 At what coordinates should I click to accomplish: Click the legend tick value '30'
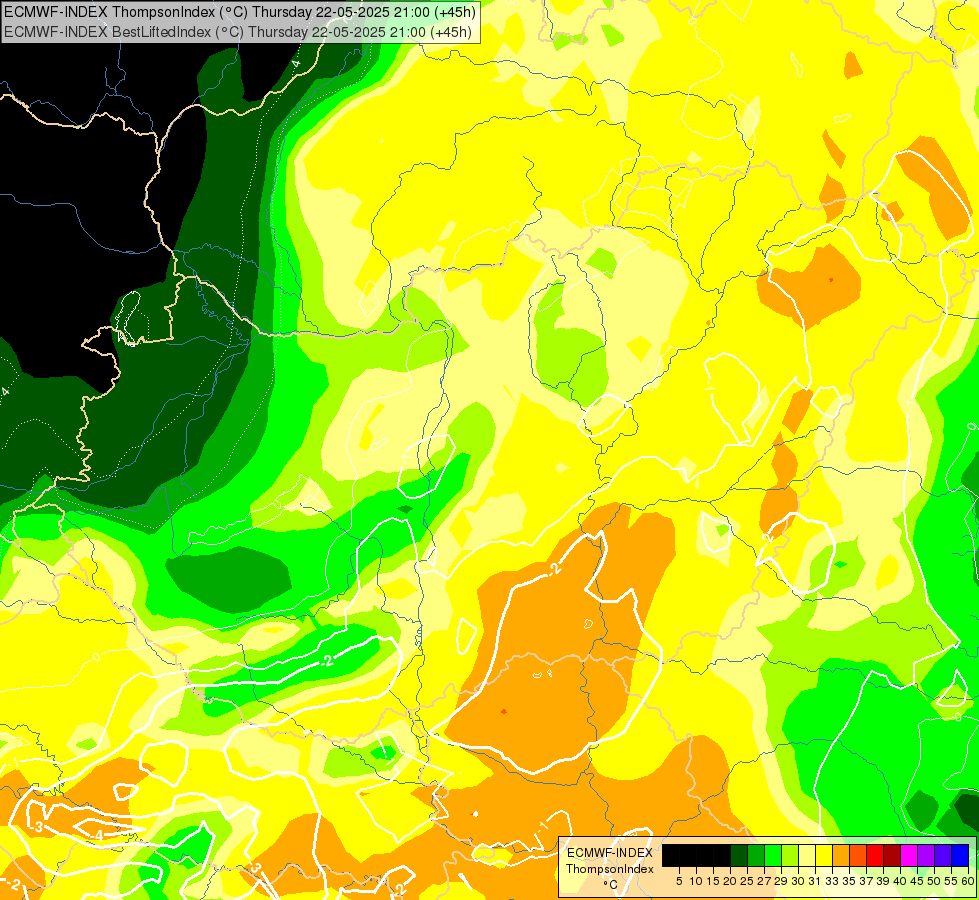[x=799, y=881]
